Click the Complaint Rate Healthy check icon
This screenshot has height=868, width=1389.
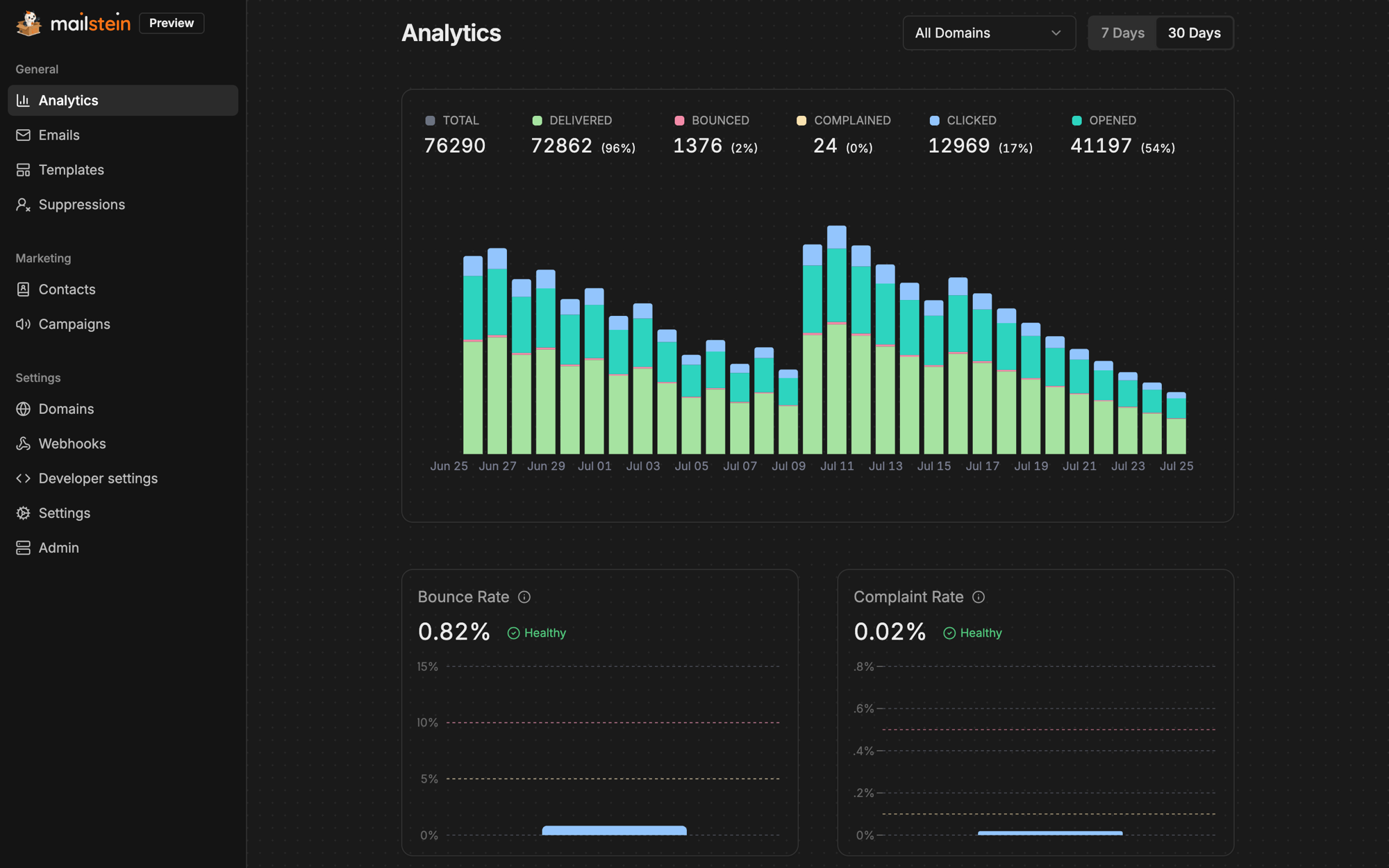[x=949, y=633]
